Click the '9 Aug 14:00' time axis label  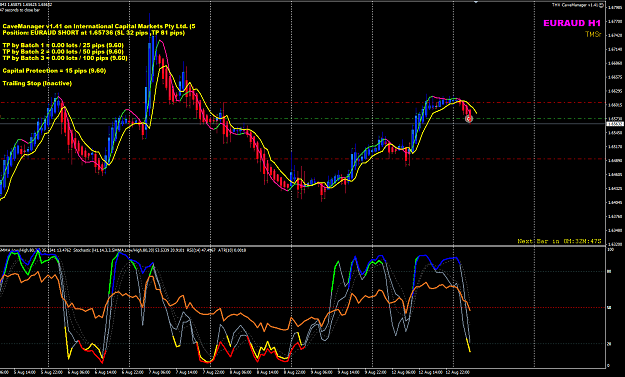(350, 373)
